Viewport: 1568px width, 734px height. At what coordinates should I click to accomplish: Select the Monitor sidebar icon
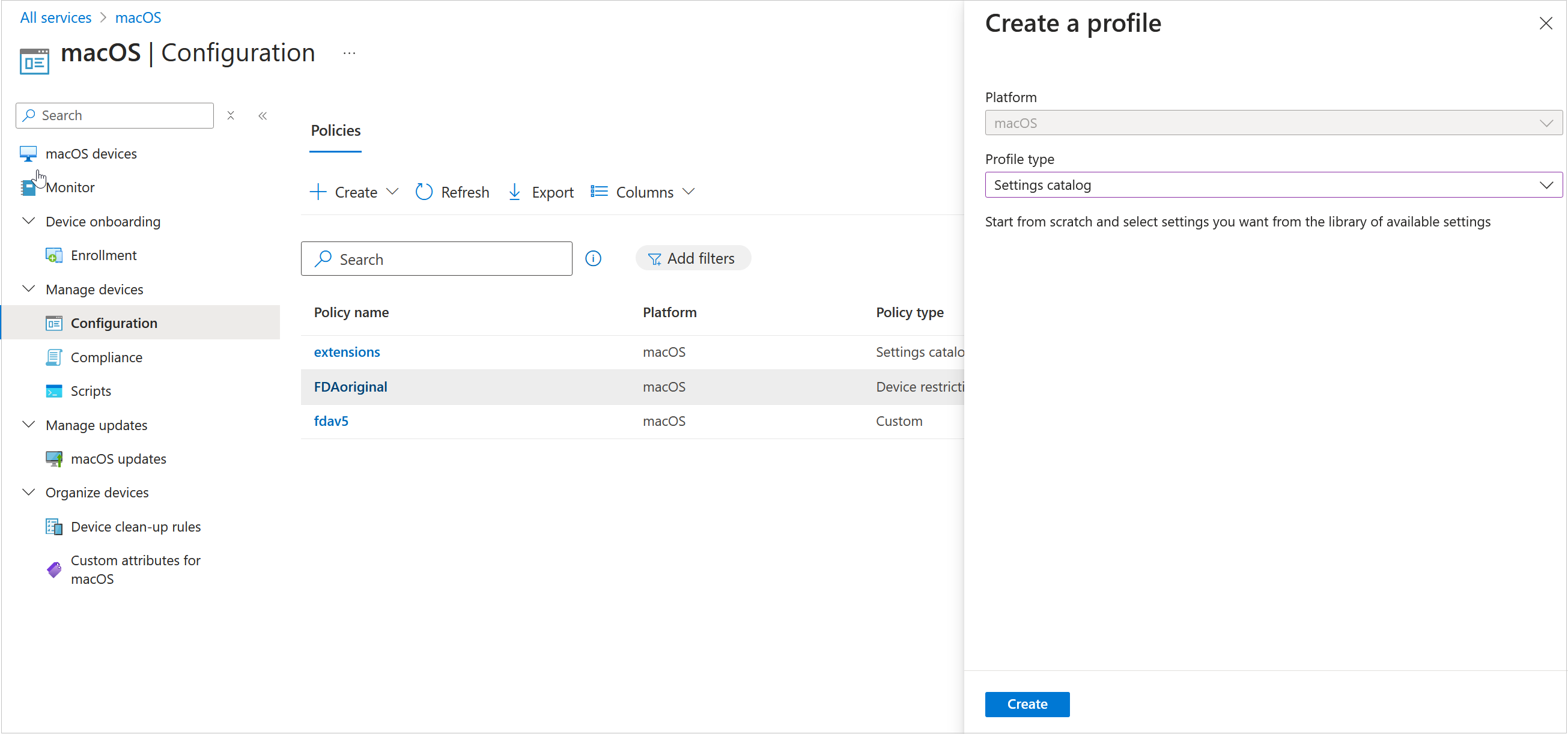coord(28,187)
